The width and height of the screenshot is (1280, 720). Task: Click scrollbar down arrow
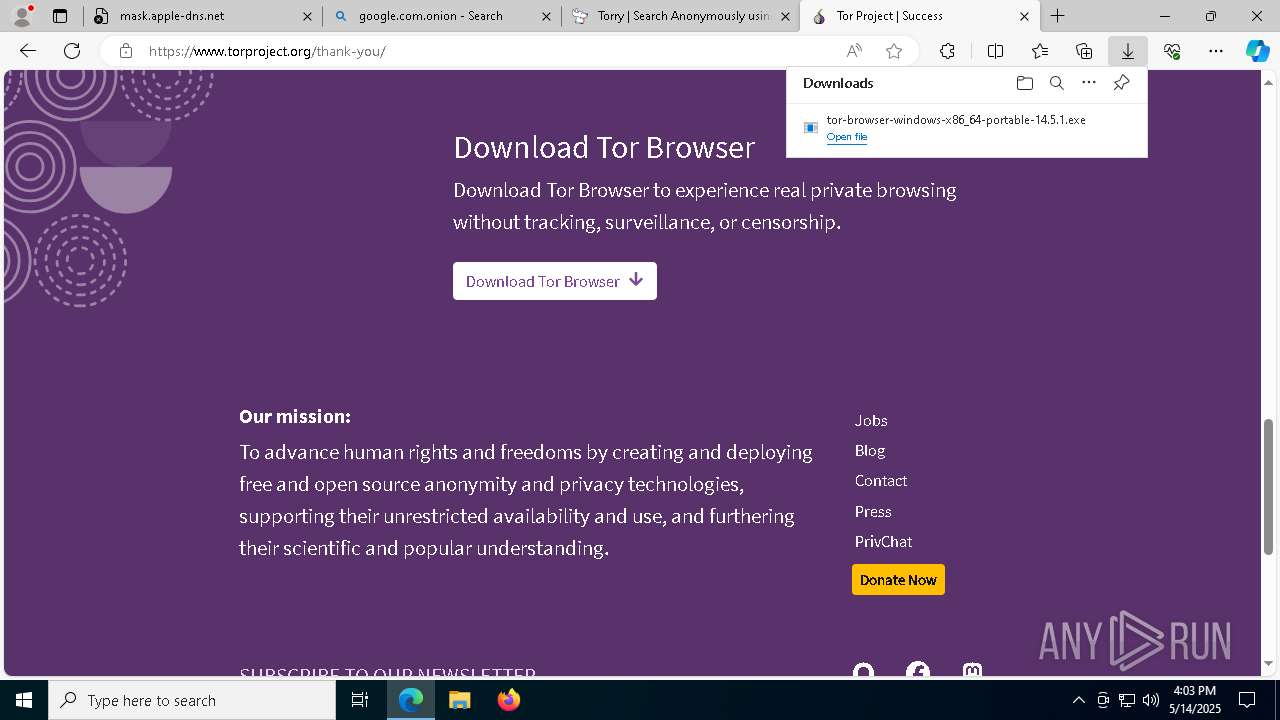pos(1269,664)
